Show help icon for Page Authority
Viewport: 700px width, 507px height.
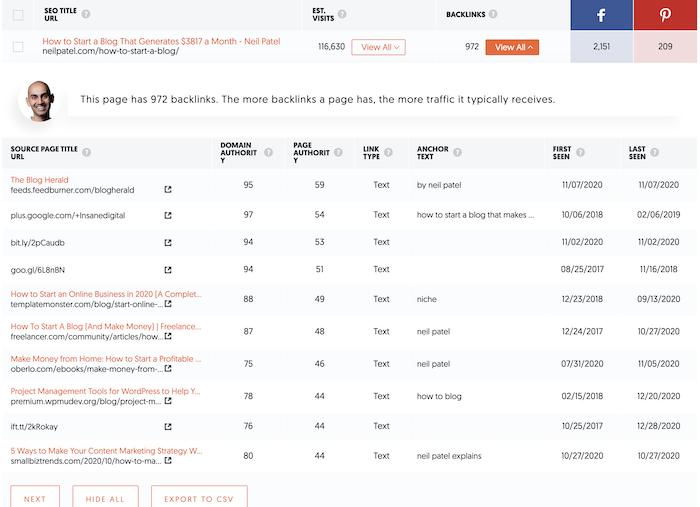[338, 152]
